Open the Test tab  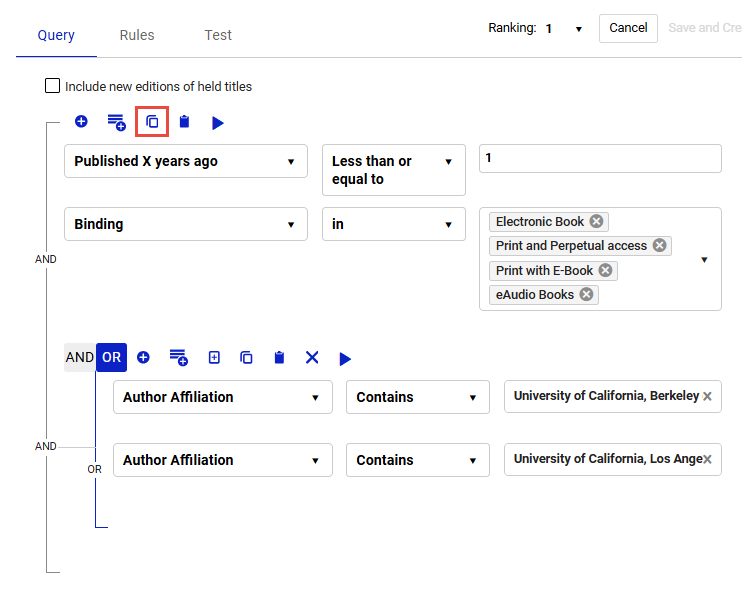pos(218,35)
